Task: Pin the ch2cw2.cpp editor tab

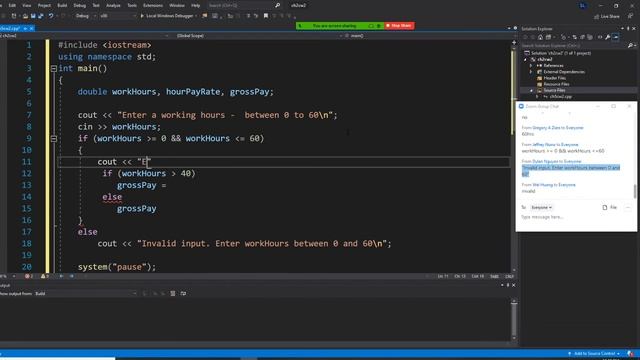Action: point(25,28)
